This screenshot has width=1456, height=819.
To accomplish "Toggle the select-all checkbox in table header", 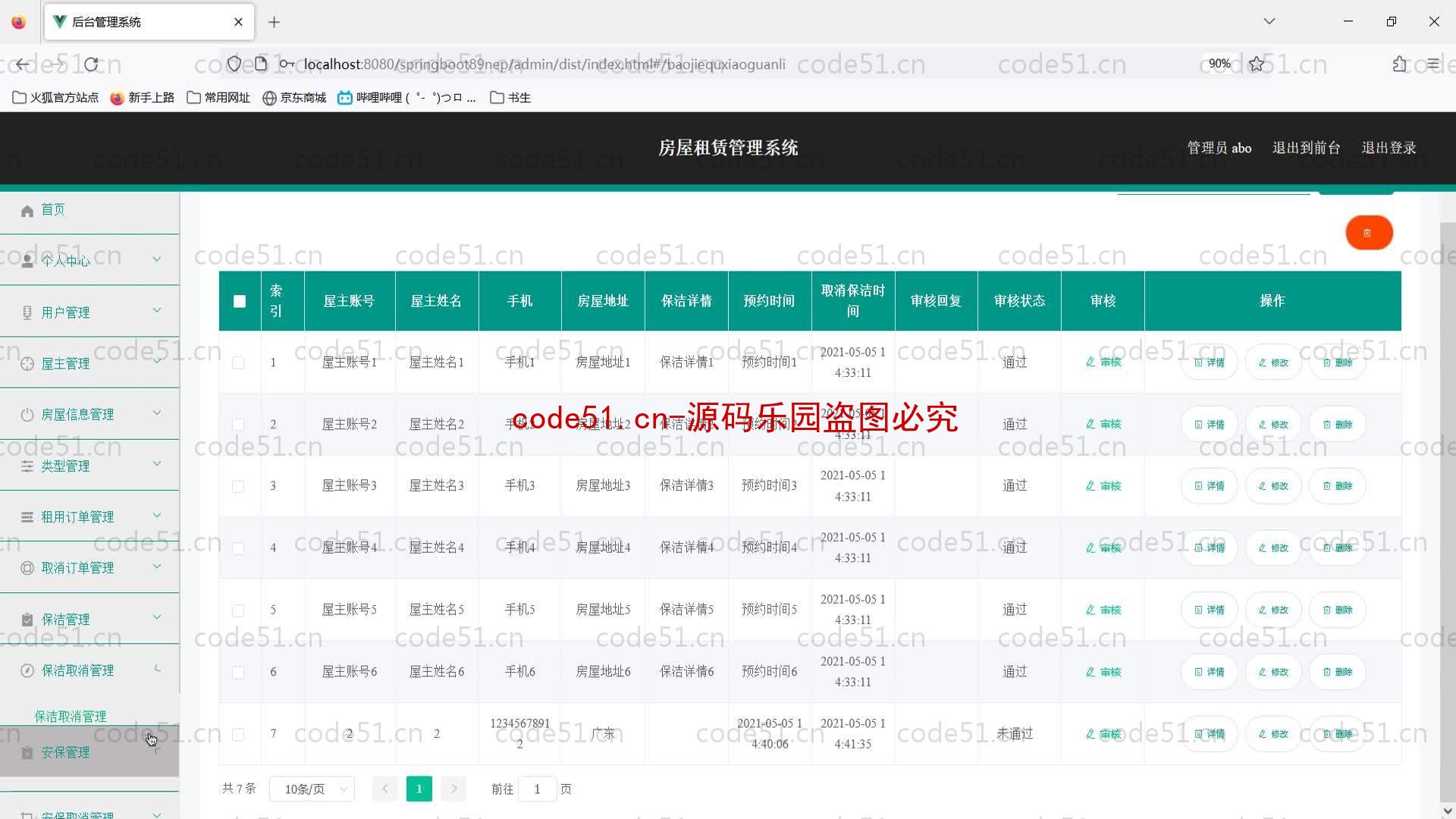I will (x=240, y=301).
